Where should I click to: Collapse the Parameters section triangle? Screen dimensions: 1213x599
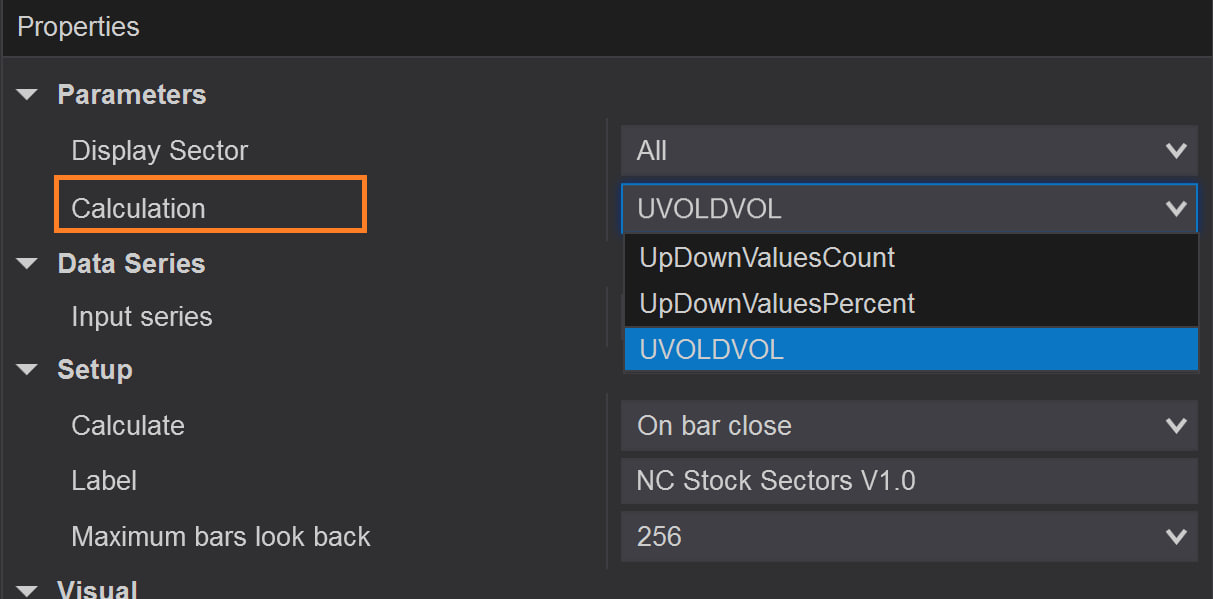(28, 95)
